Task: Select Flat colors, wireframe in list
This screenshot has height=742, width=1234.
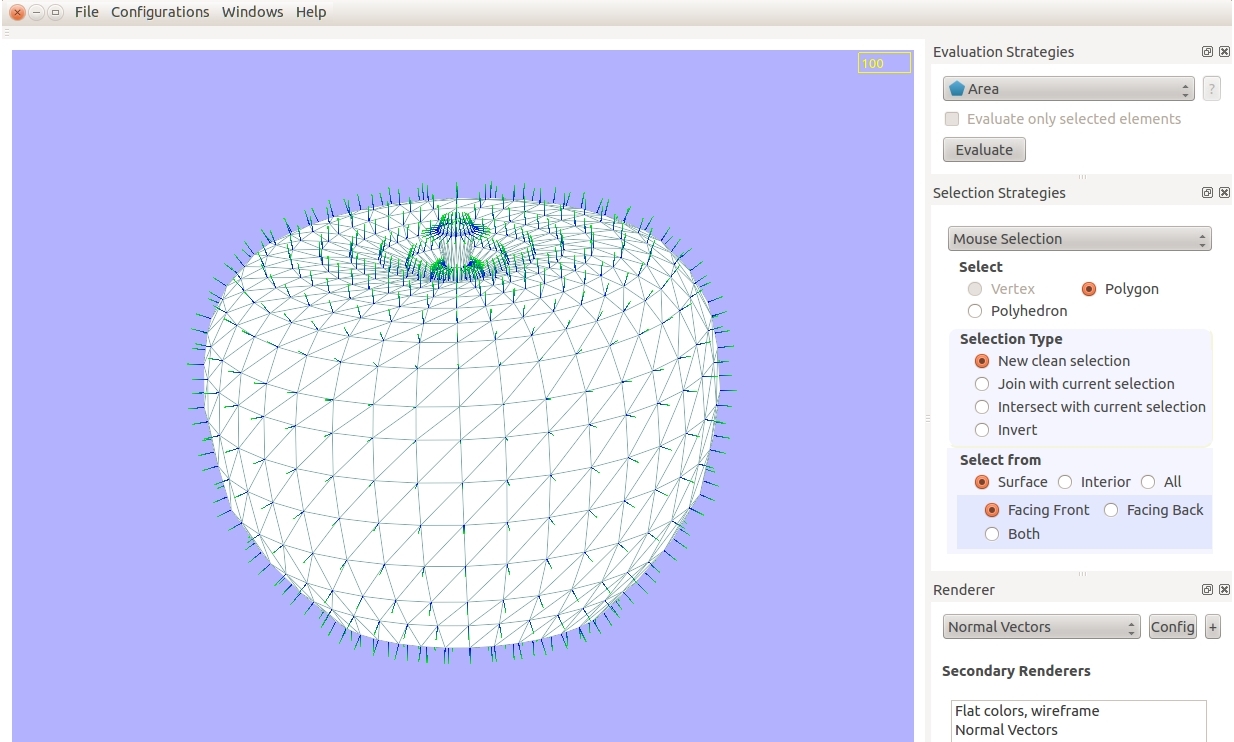Action: coord(1026,711)
